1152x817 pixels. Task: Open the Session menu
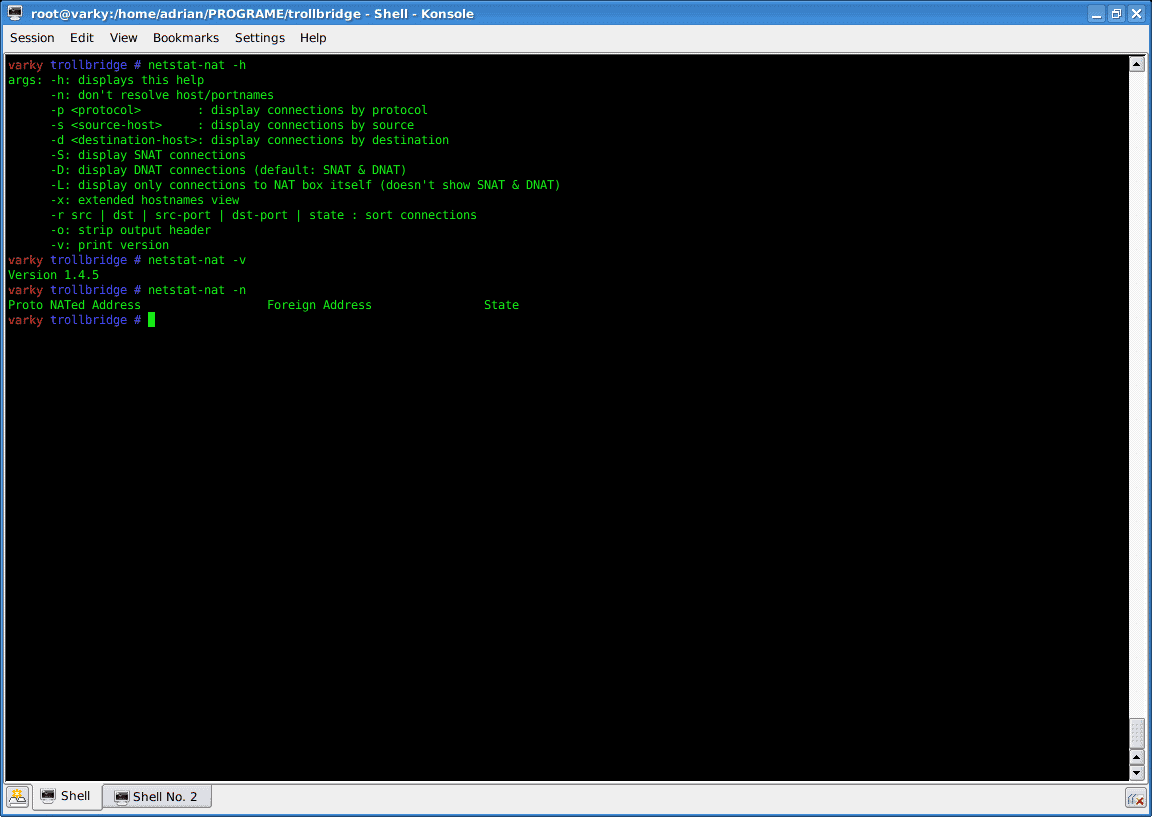point(32,38)
